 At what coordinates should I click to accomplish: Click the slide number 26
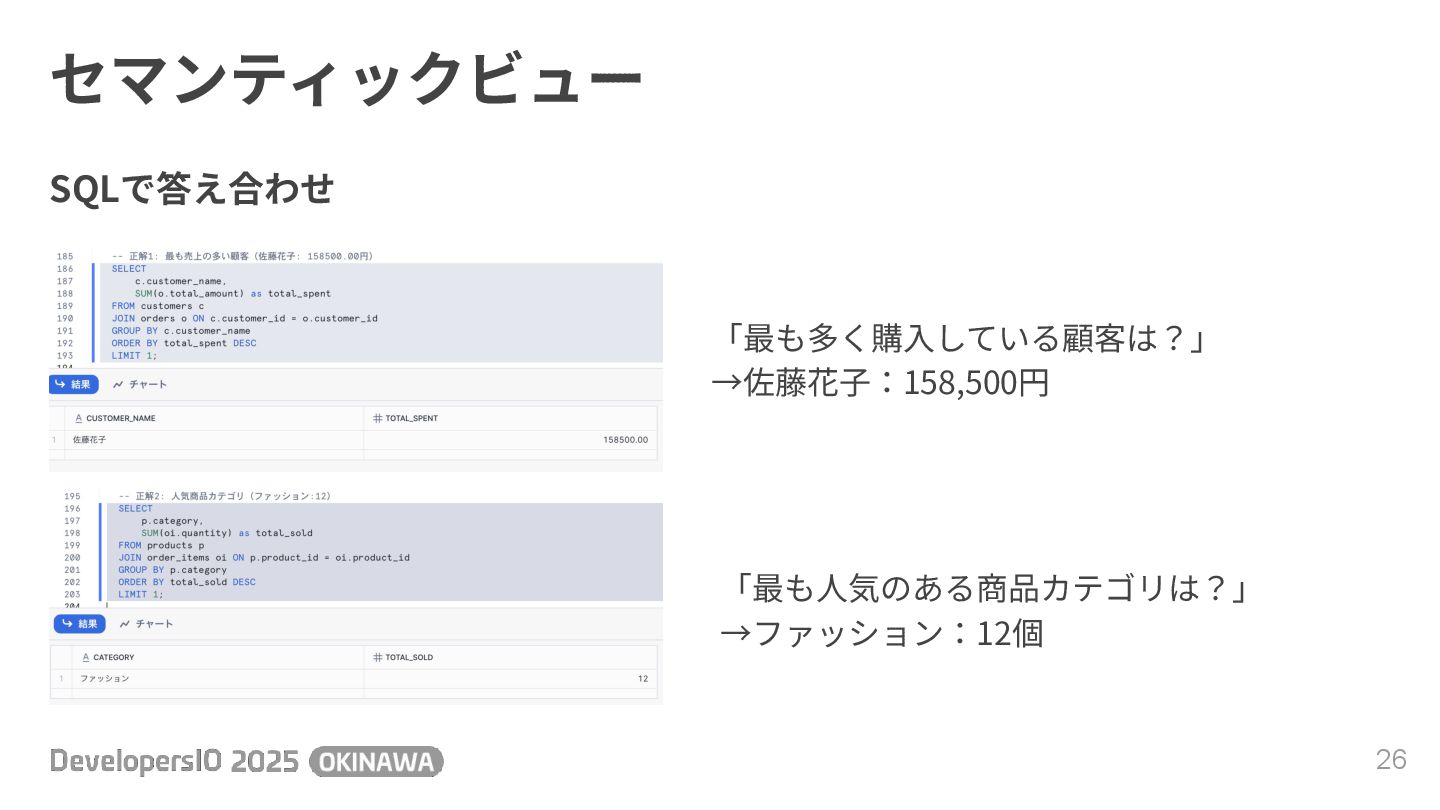pyautogui.click(x=1391, y=760)
